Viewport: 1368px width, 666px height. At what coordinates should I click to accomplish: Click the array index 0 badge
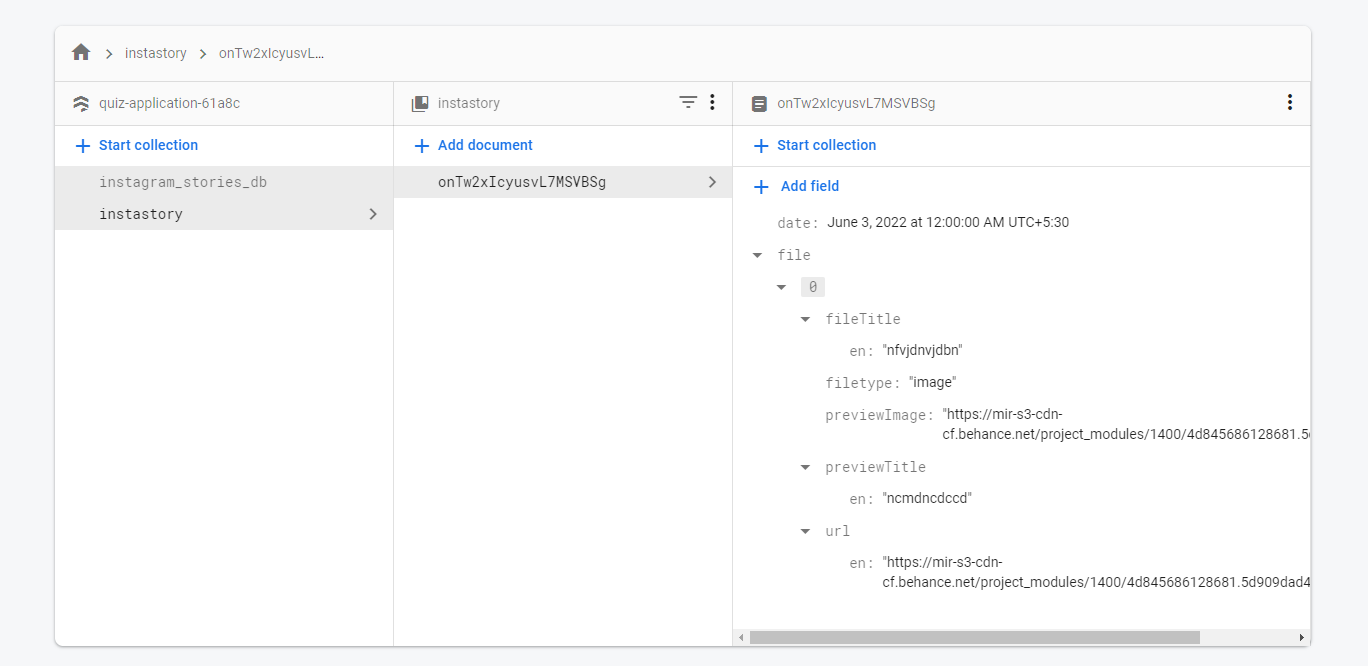[x=813, y=287]
